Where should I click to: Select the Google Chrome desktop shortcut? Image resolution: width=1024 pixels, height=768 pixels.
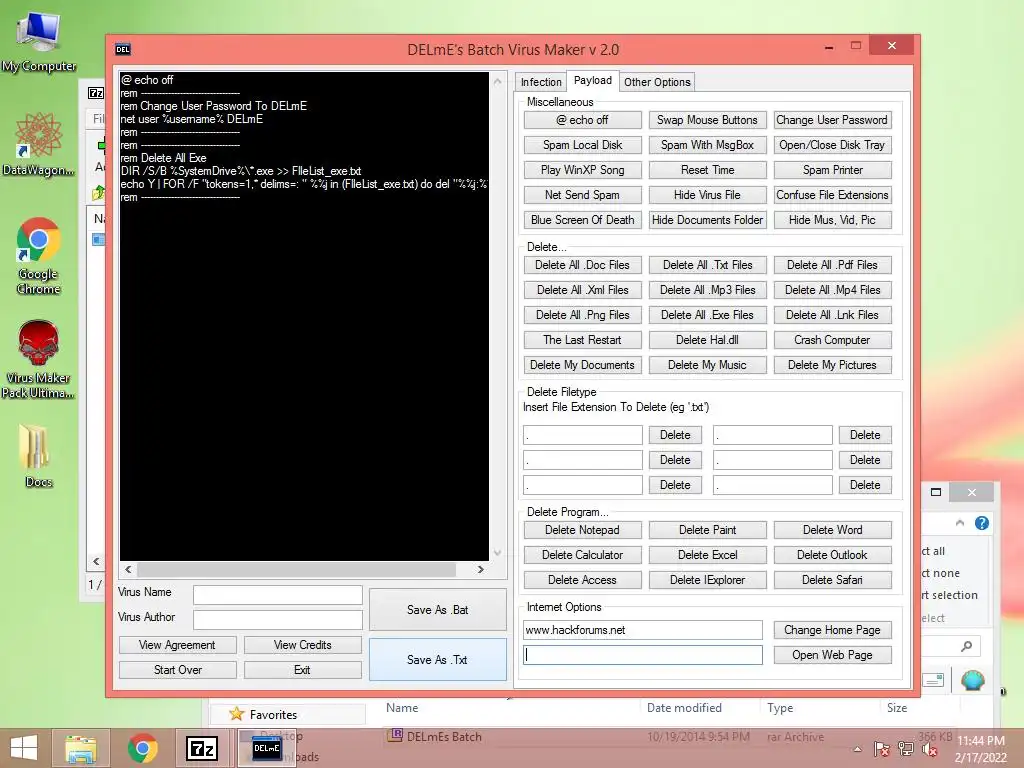coord(39,256)
